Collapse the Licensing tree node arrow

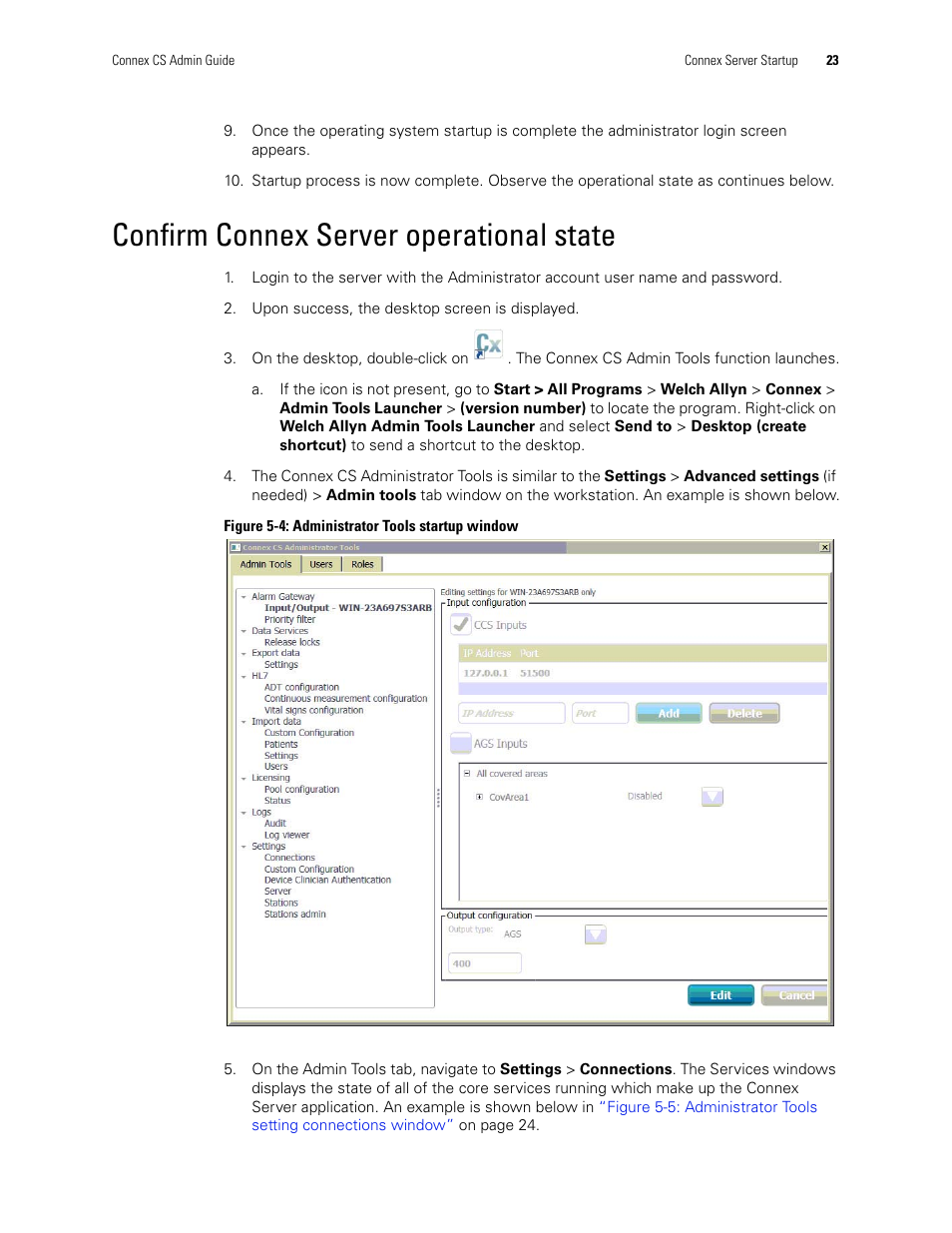[x=242, y=779]
